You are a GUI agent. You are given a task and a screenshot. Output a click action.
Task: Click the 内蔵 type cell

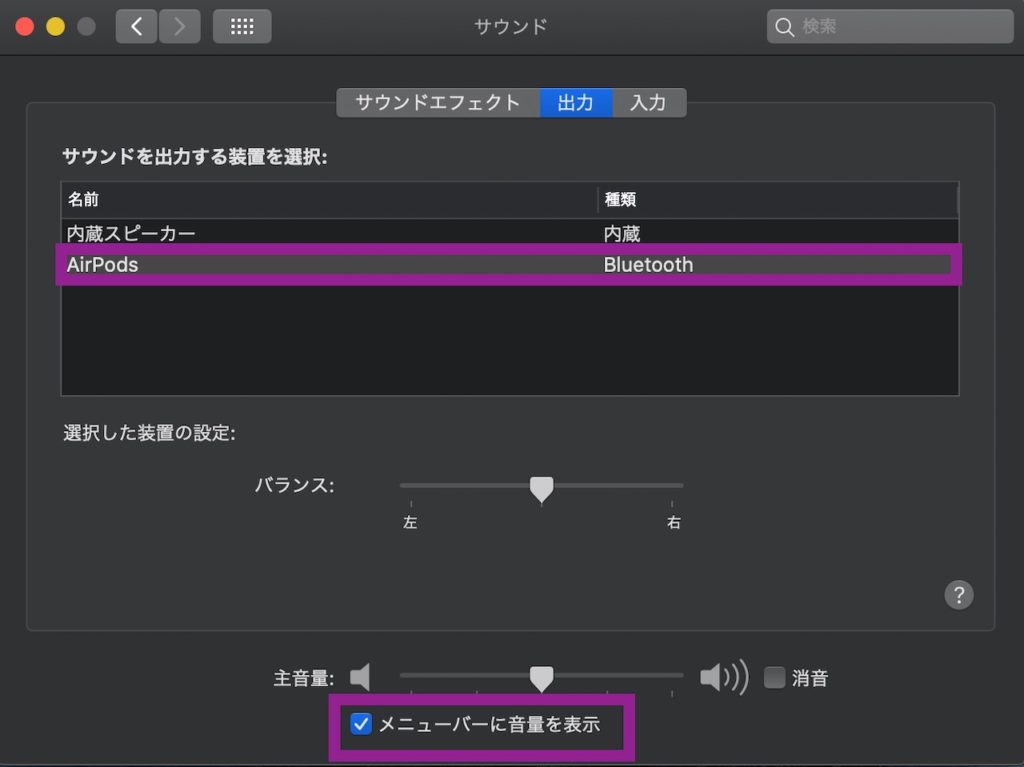[x=622, y=233]
